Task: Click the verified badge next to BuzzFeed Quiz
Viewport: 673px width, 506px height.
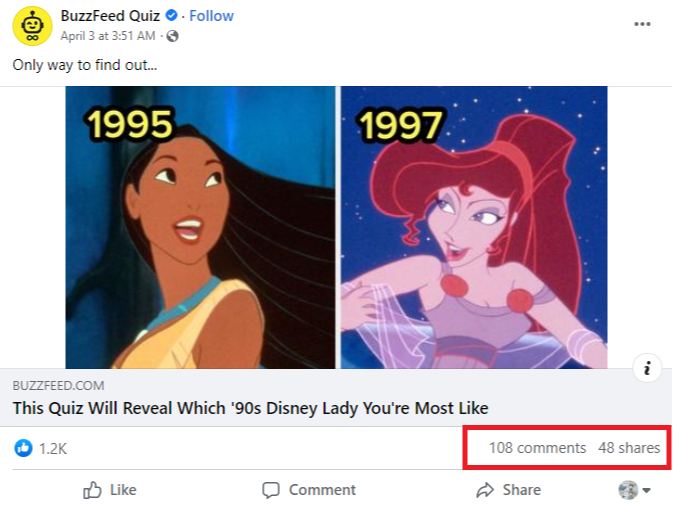Action: [172, 16]
